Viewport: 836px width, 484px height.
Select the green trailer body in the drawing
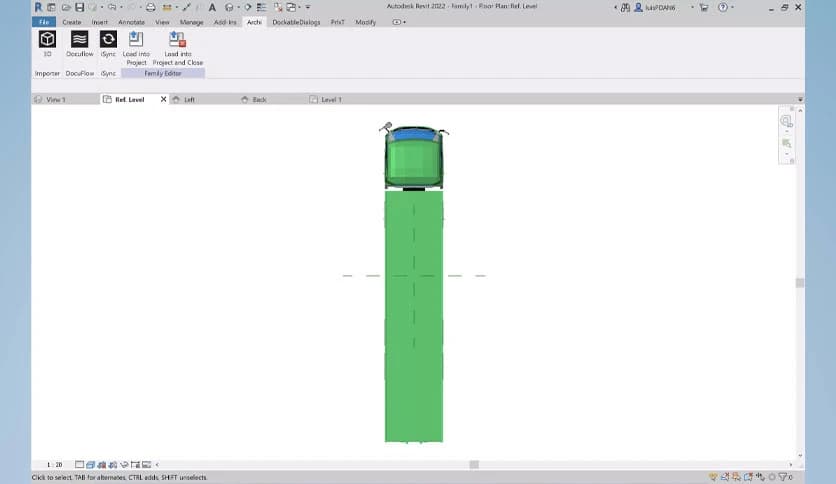click(414, 316)
